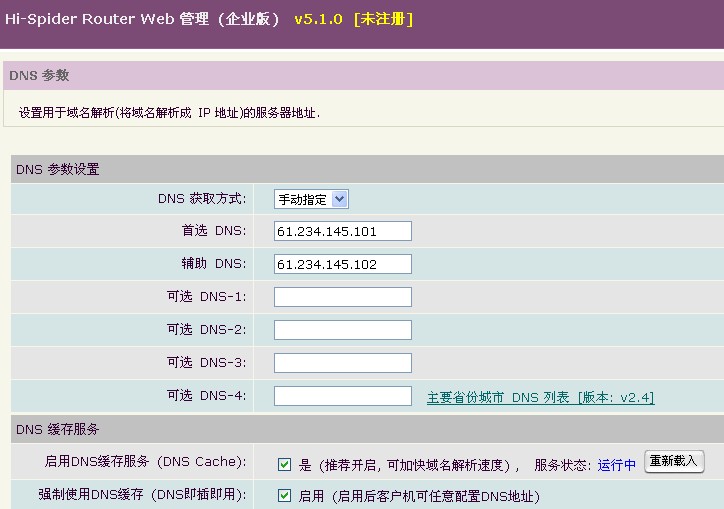Focus the 可选 DNS-2 input field
The height and width of the screenshot is (509, 724).
[x=343, y=330]
